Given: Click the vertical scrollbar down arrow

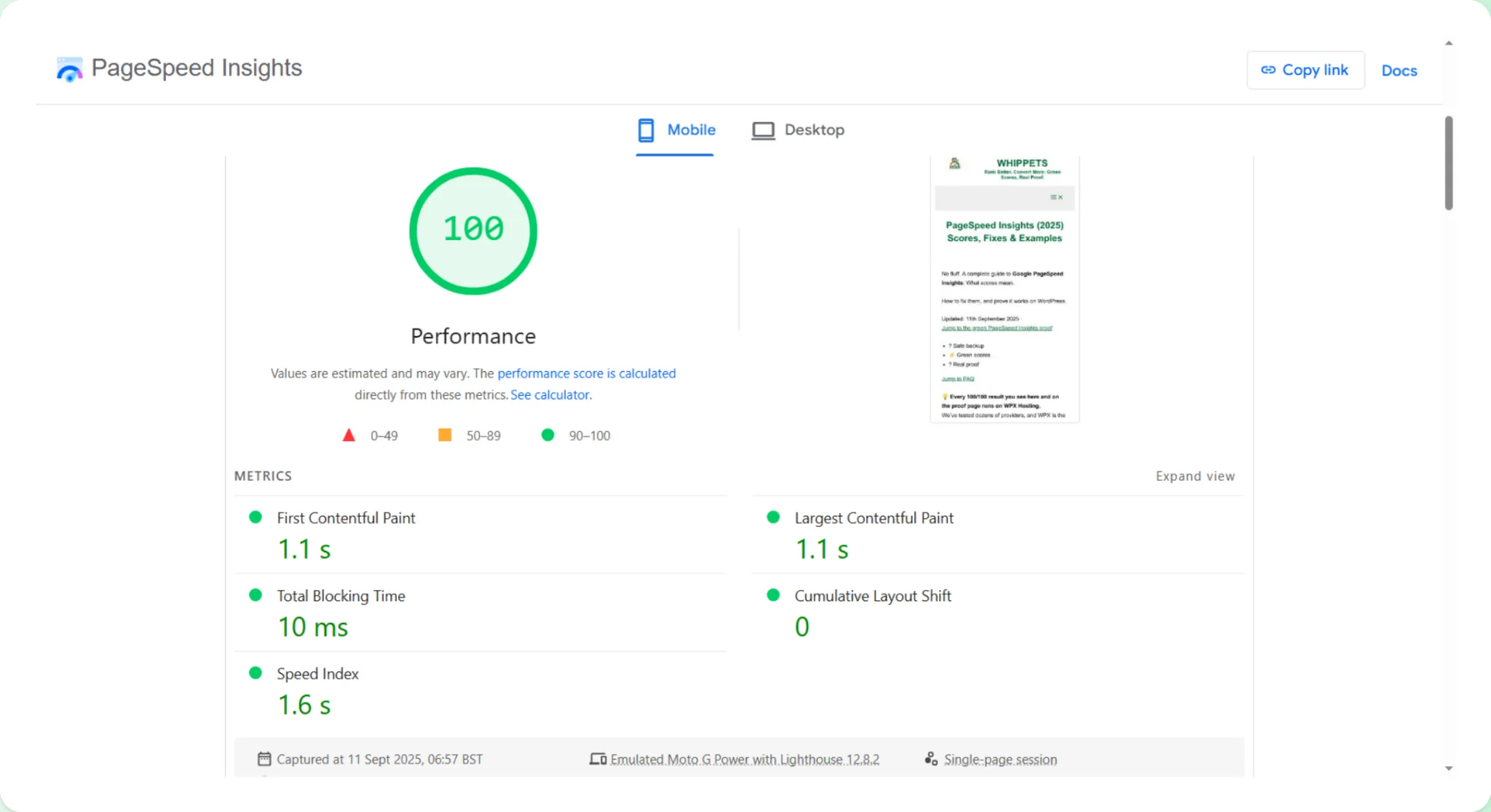Looking at the screenshot, I should click(1449, 768).
